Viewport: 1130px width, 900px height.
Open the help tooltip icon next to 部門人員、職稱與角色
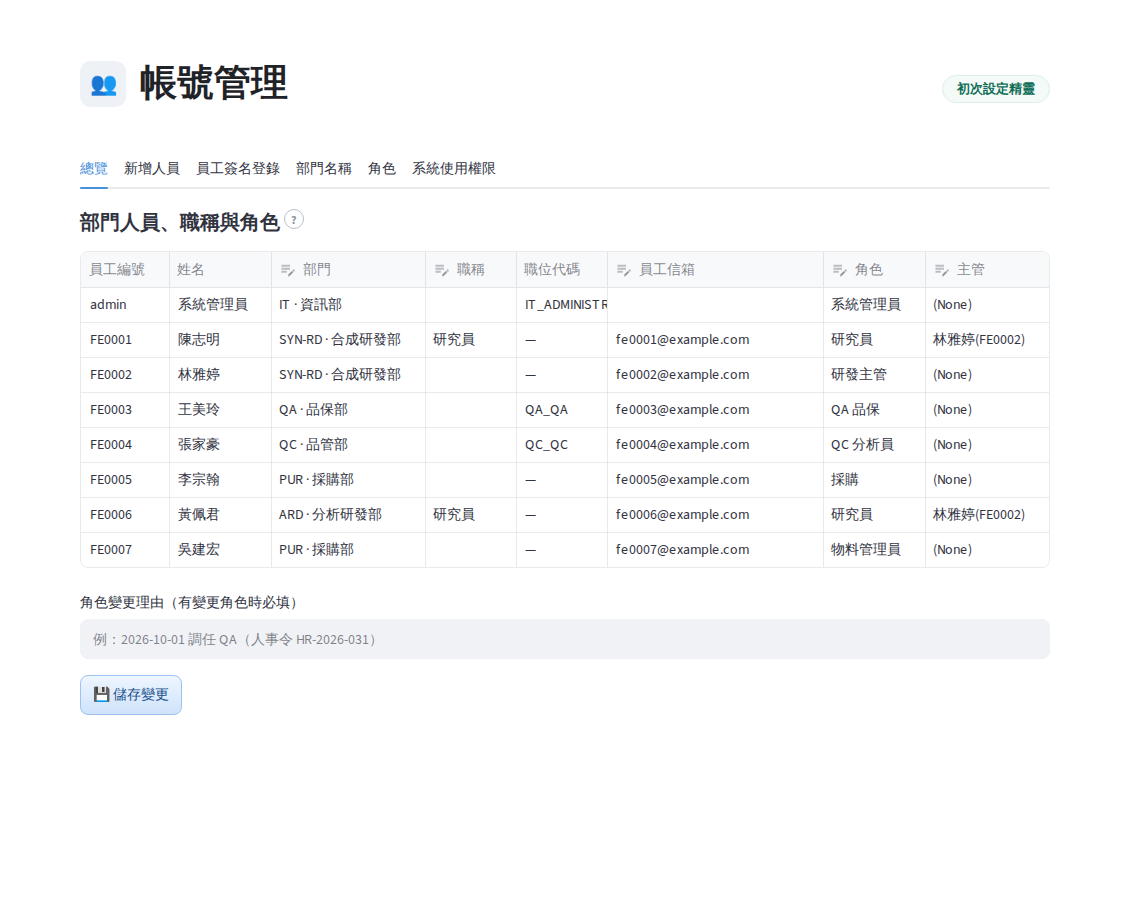pos(294,220)
